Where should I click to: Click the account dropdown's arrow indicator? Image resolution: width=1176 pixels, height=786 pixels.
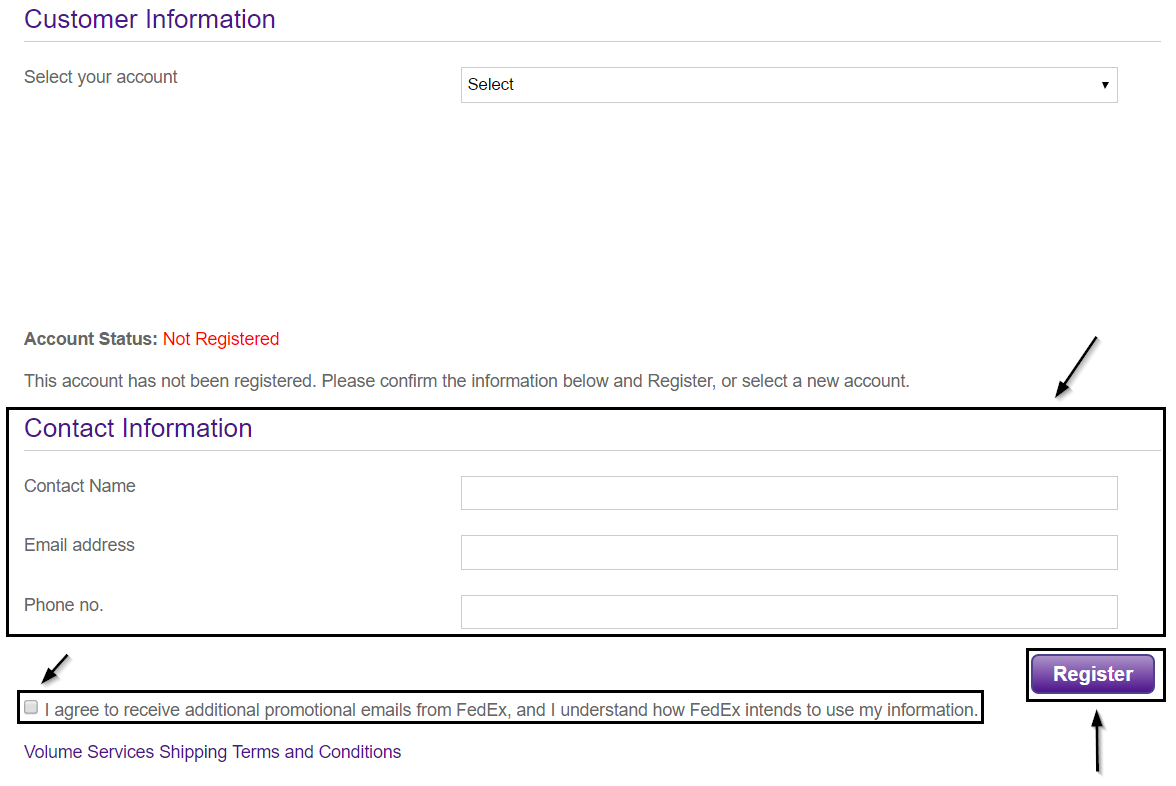click(1105, 85)
